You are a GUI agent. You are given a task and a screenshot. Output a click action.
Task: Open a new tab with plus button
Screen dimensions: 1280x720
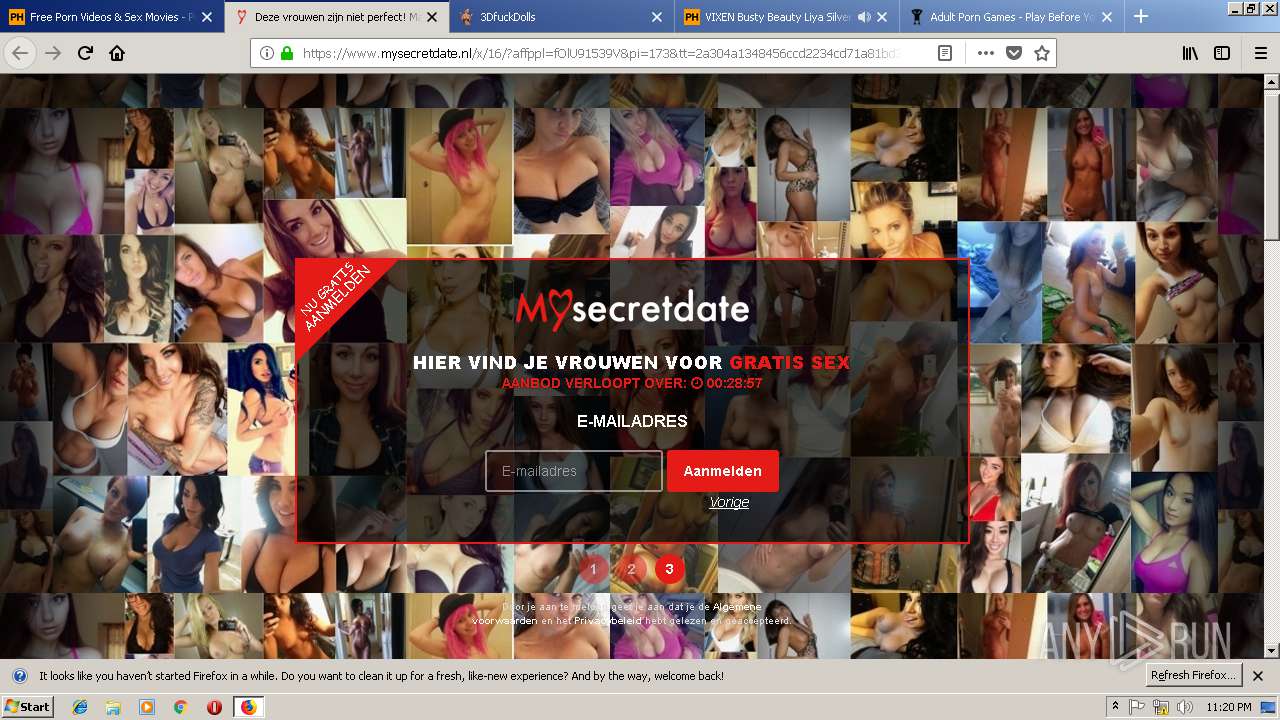[1141, 17]
